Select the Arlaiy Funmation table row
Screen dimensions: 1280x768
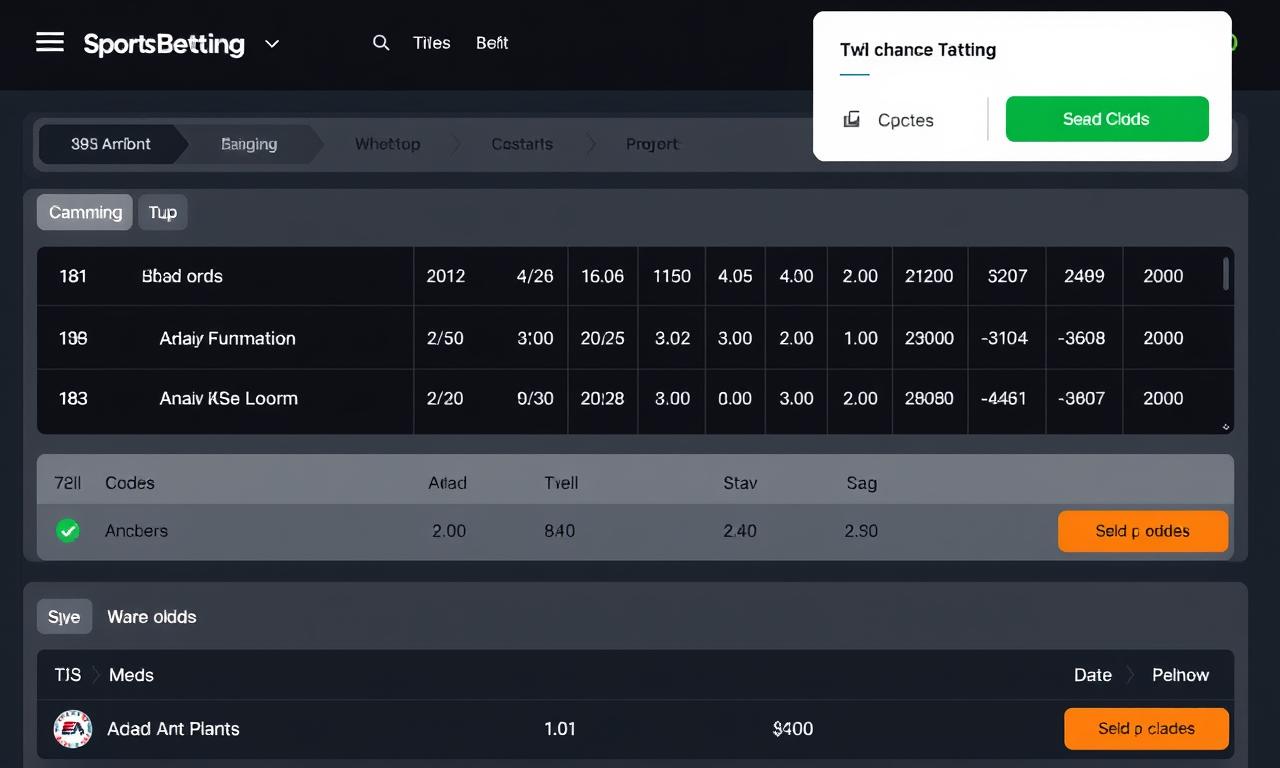click(x=227, y=338)
